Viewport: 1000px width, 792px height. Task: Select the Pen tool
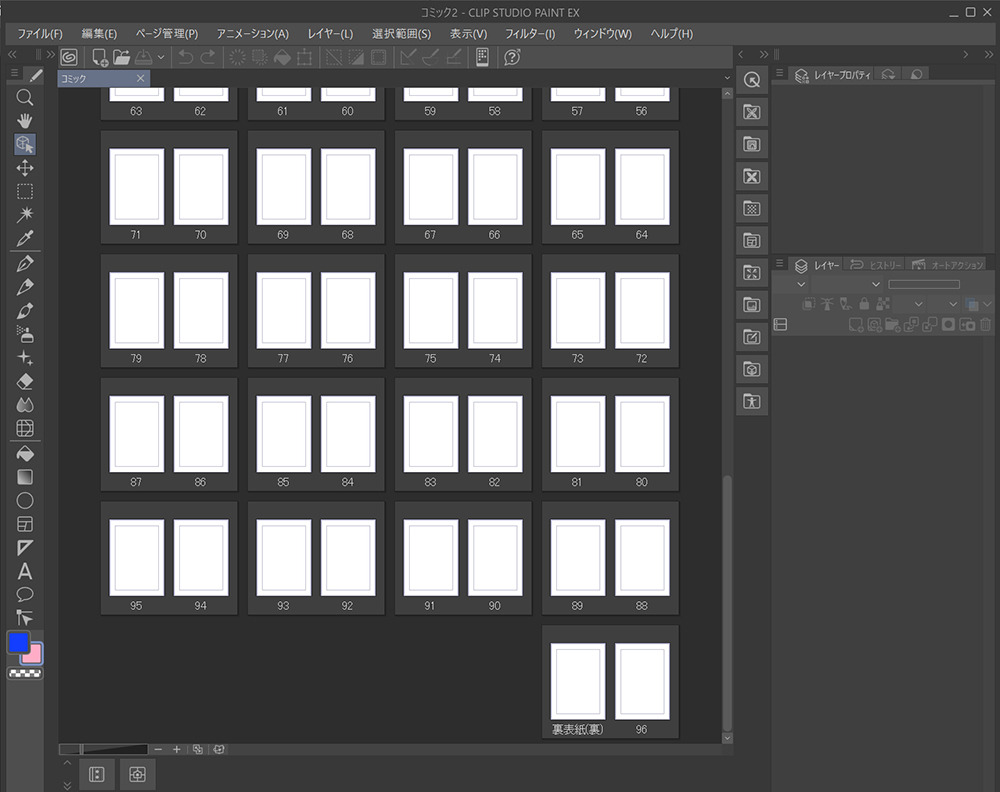(24, 264)
